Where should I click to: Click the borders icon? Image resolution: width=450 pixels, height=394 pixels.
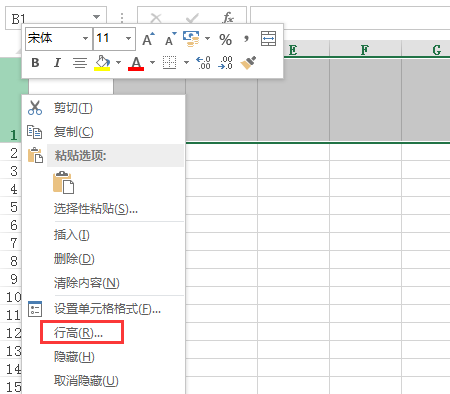(x=169, y=63)
